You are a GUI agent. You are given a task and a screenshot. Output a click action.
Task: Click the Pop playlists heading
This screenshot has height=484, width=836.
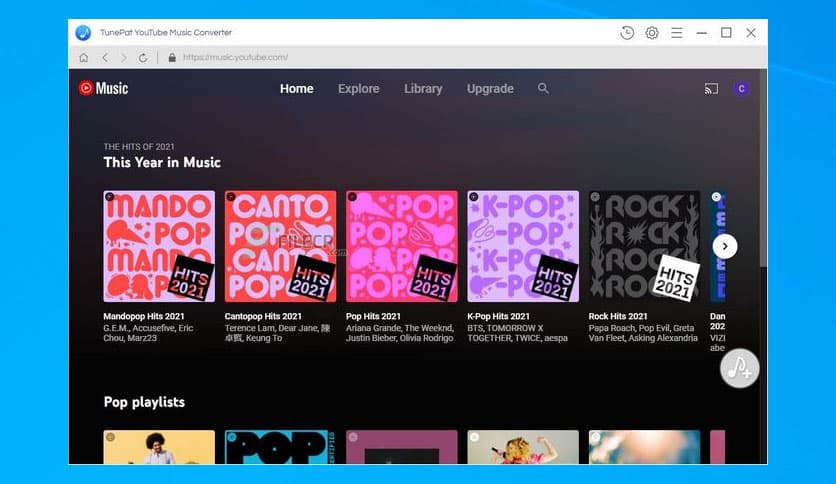(x=144, y=402)
